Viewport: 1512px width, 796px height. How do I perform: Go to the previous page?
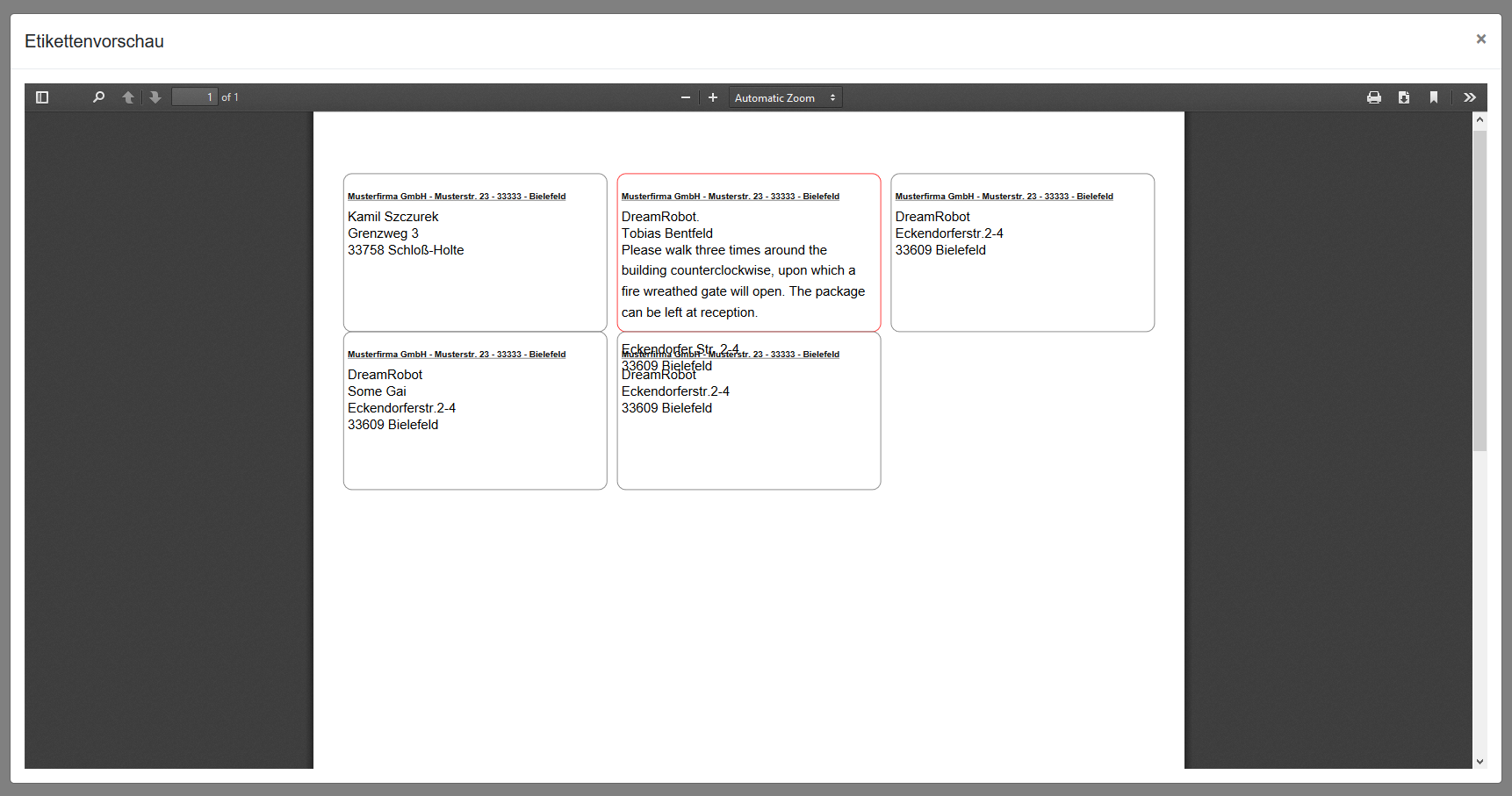tap(128, 97)
